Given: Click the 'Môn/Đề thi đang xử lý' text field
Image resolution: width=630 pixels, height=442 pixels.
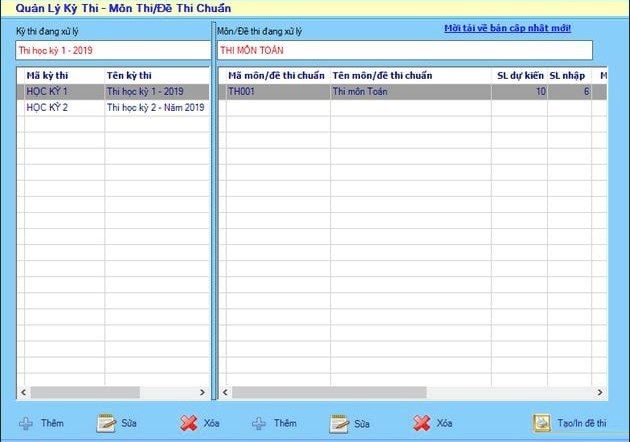Looking at the screenshot, I should click(404, 49).
